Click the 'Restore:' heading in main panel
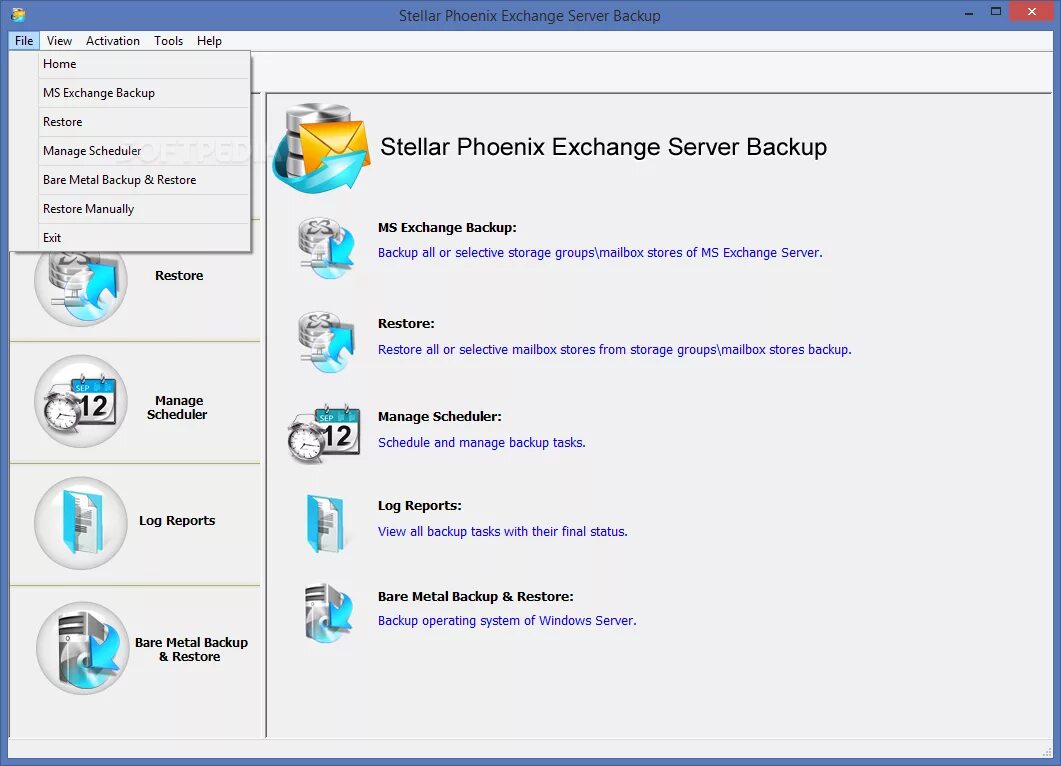 coord(406,323)
